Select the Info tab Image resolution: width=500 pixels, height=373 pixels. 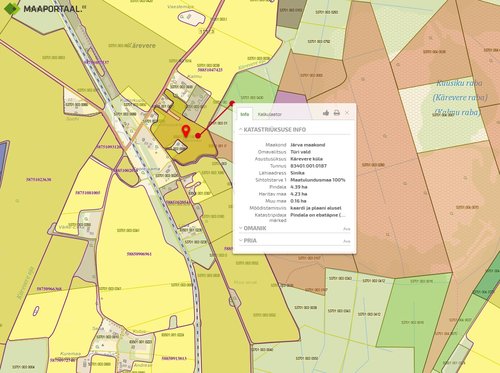pos(245,114)
